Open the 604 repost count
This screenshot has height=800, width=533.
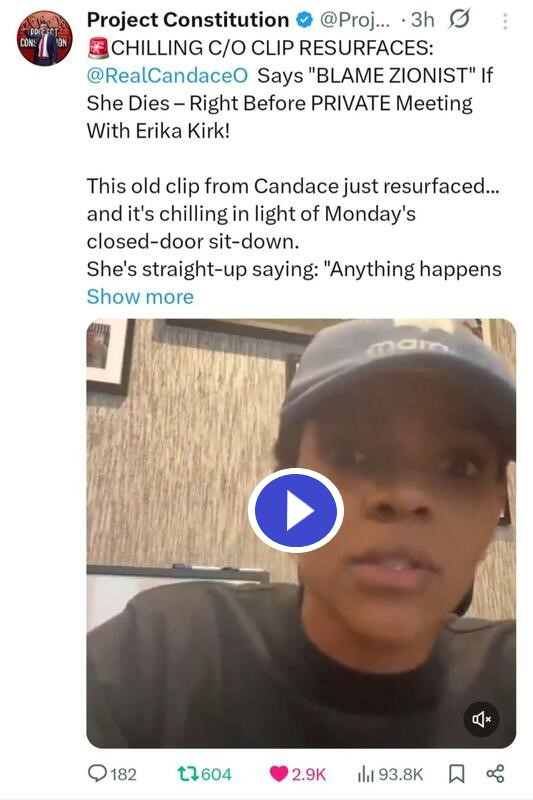(216, 774)
